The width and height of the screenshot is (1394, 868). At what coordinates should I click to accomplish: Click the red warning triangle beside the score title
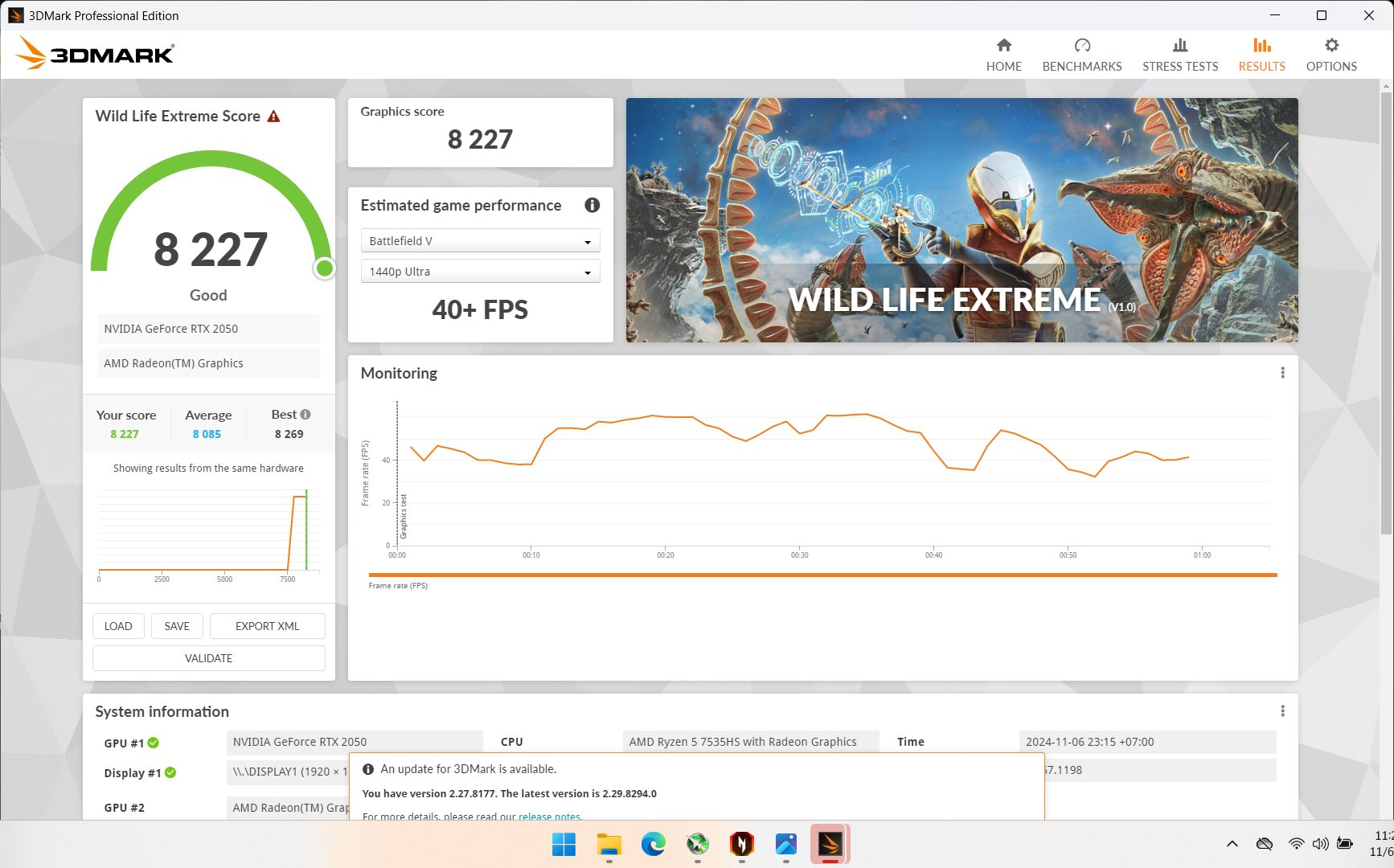(x=273, y=117)
